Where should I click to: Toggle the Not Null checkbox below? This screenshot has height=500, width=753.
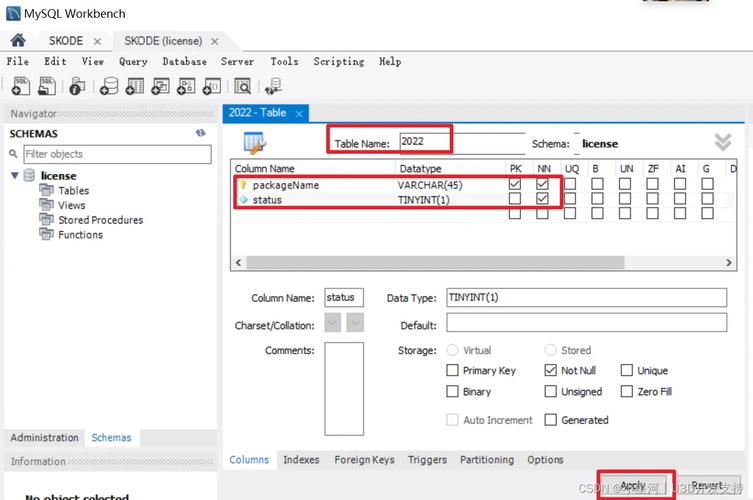(550, 370)
